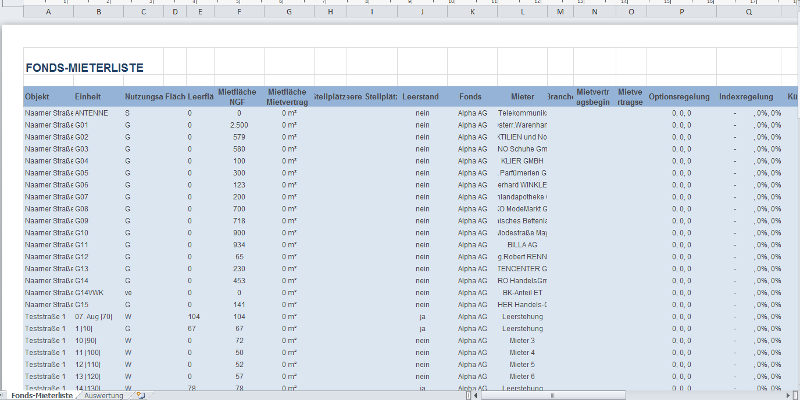Select column F header
Screen dimensions: 800x400
coord(239,12)
